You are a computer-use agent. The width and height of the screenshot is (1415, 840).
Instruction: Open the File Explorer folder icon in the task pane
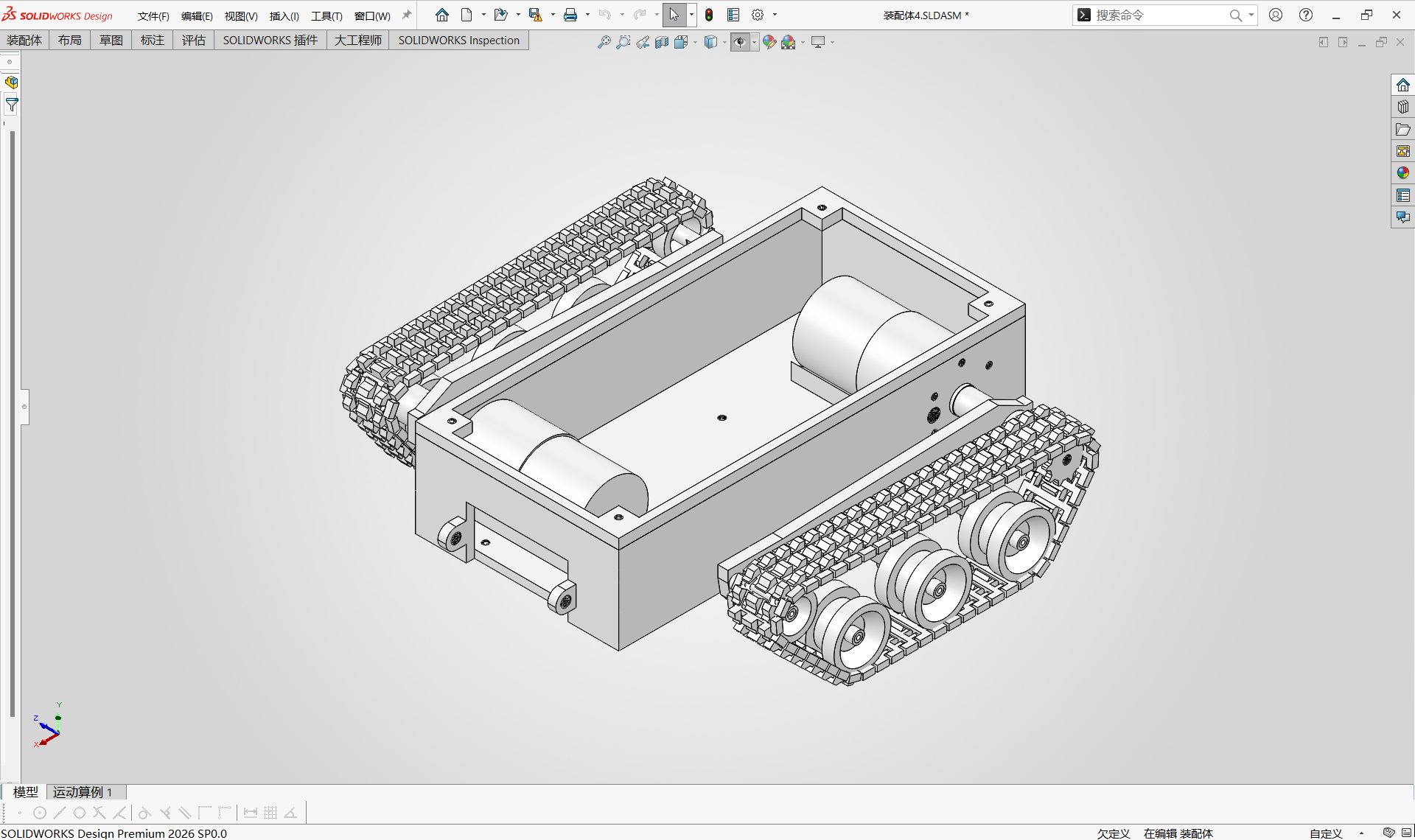click(x=1403, y=129)
